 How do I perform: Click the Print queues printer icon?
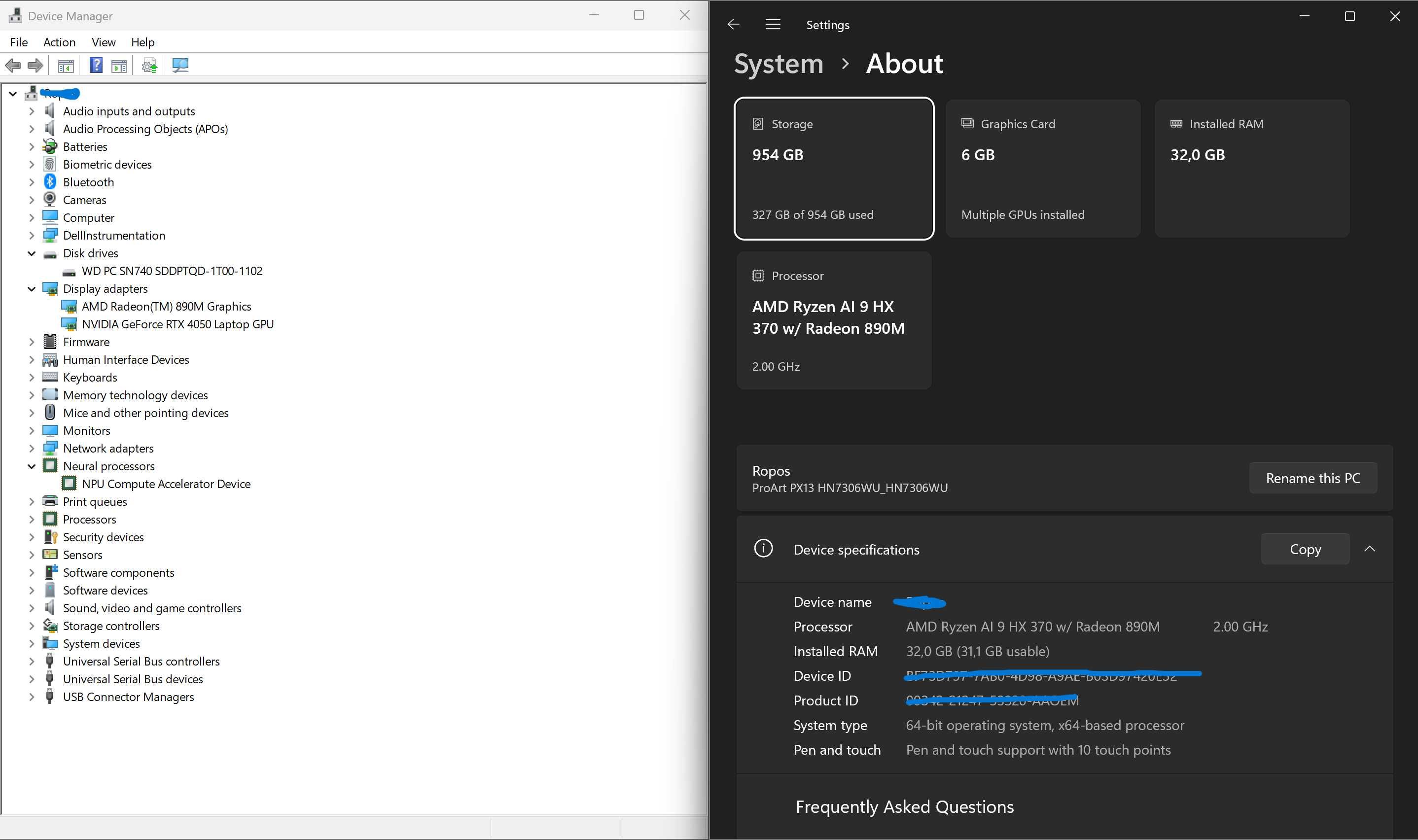tap(50, 501)
